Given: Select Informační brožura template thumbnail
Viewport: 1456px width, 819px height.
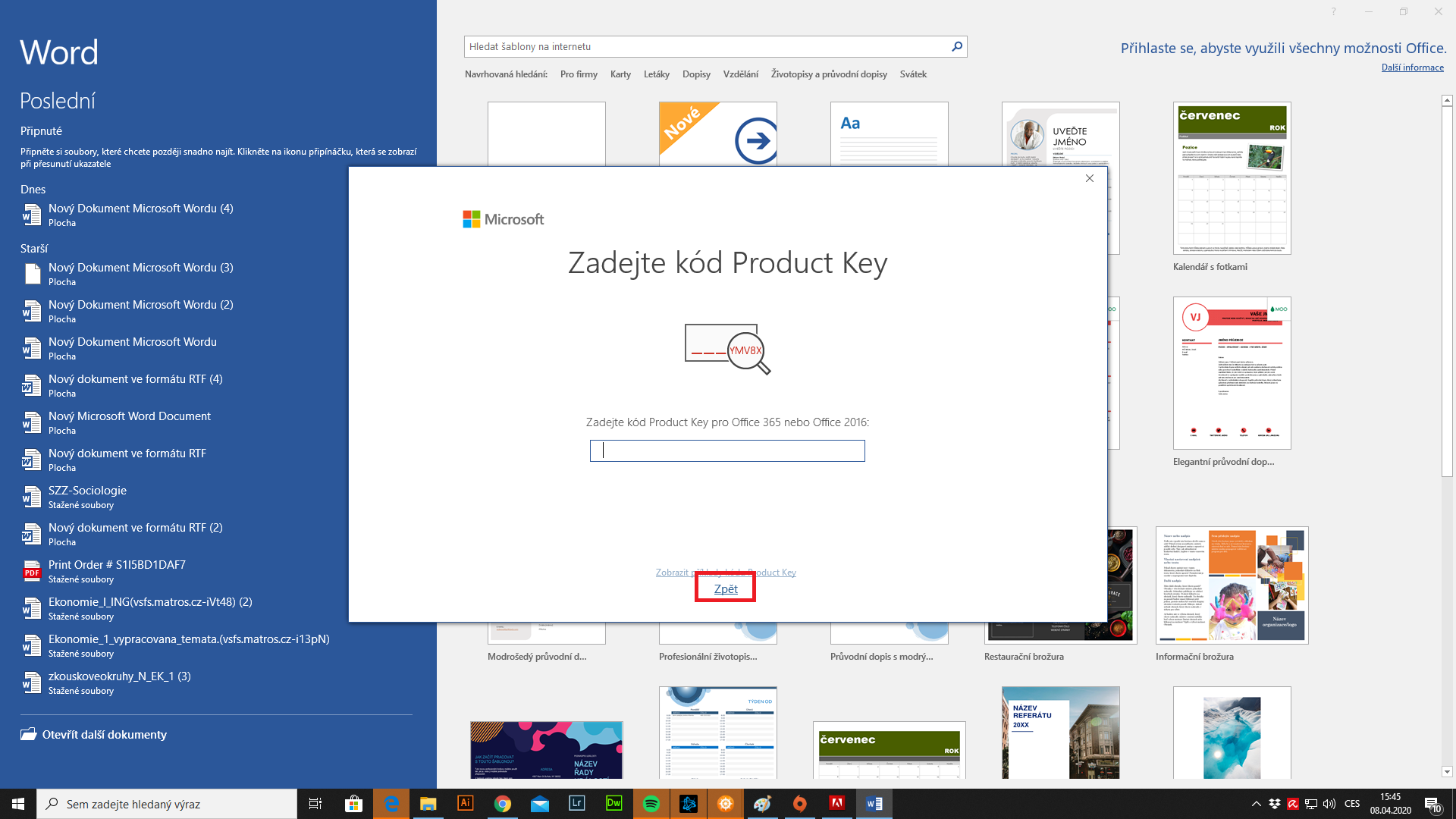Looking at the screenshot, I should coord(1232,585).
